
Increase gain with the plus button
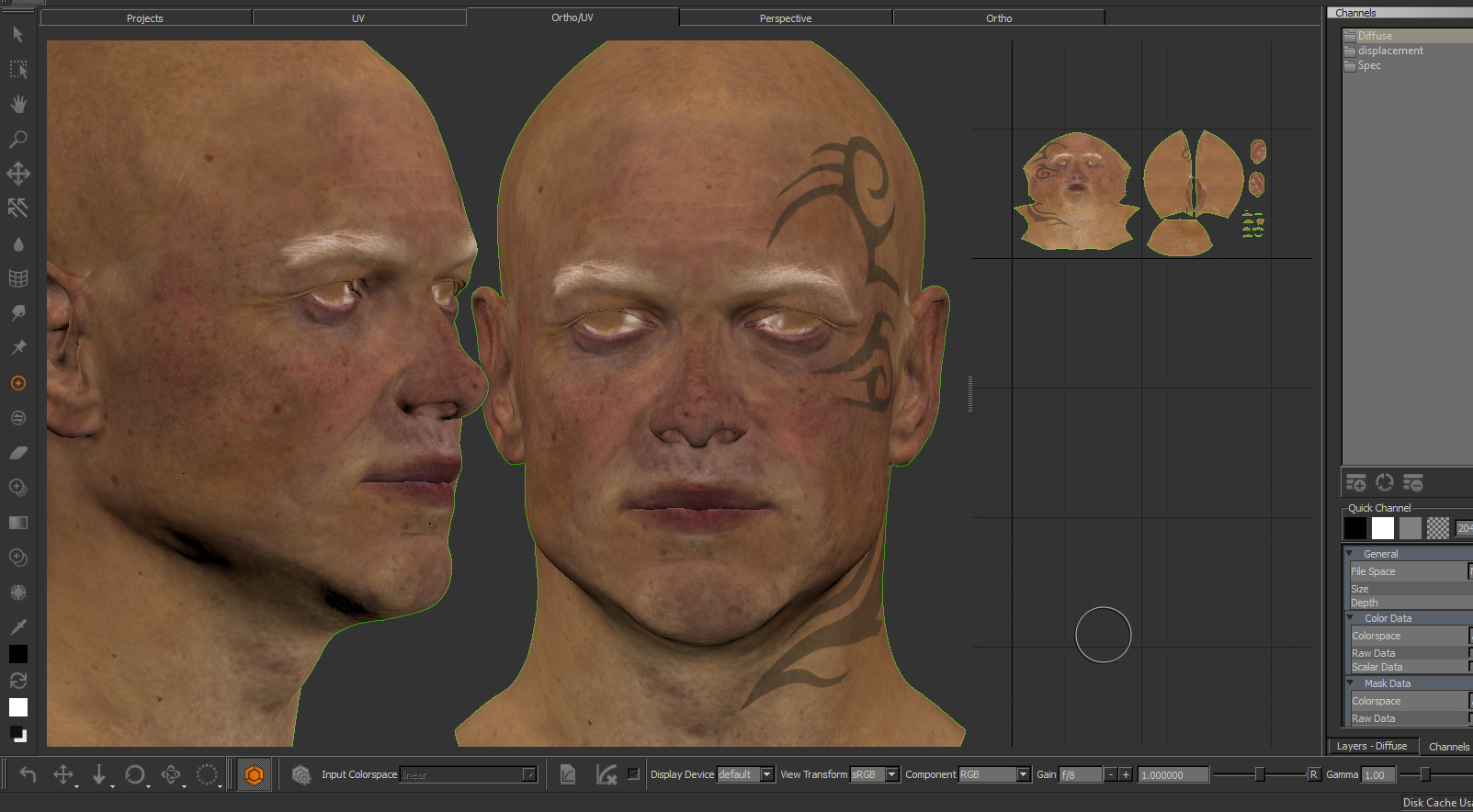click(x=1126, y=774)
